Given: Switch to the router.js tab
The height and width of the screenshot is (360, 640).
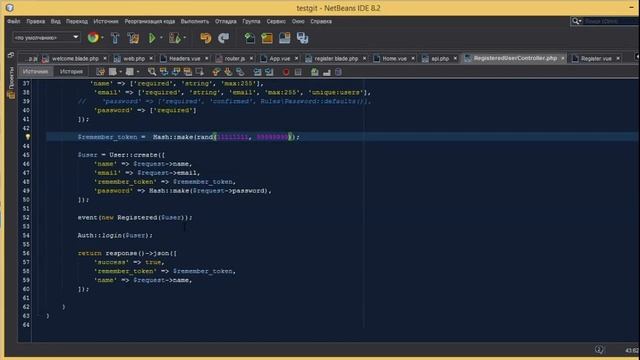Looking at the screenshot, I should point(234,59).
